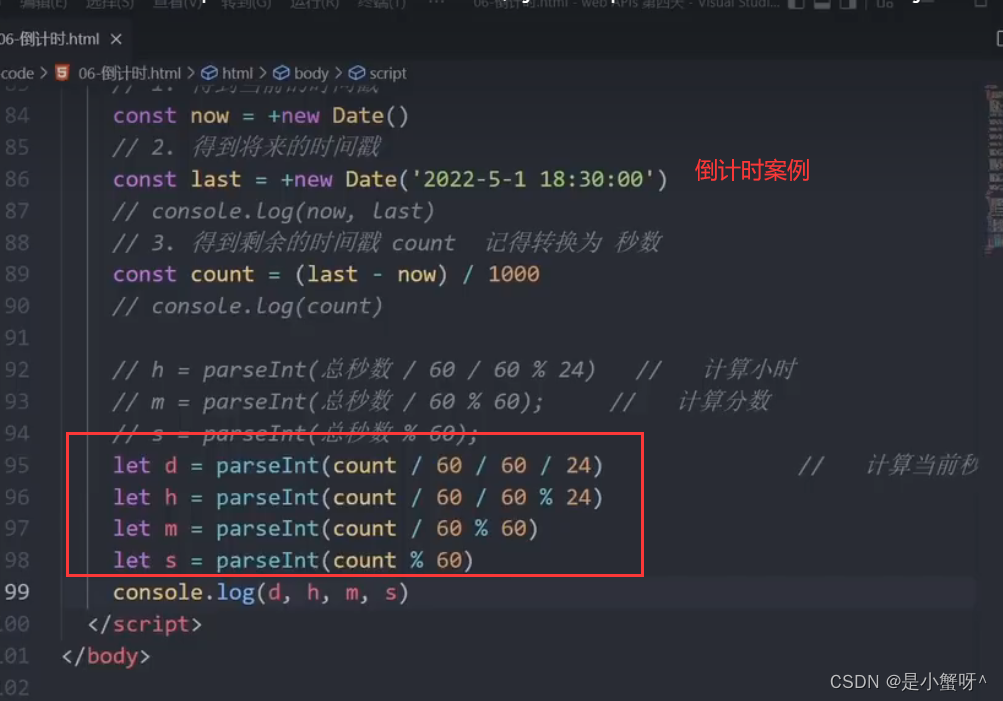
Task: Click line number 99 in the gutter
Action: pos(17,592)
